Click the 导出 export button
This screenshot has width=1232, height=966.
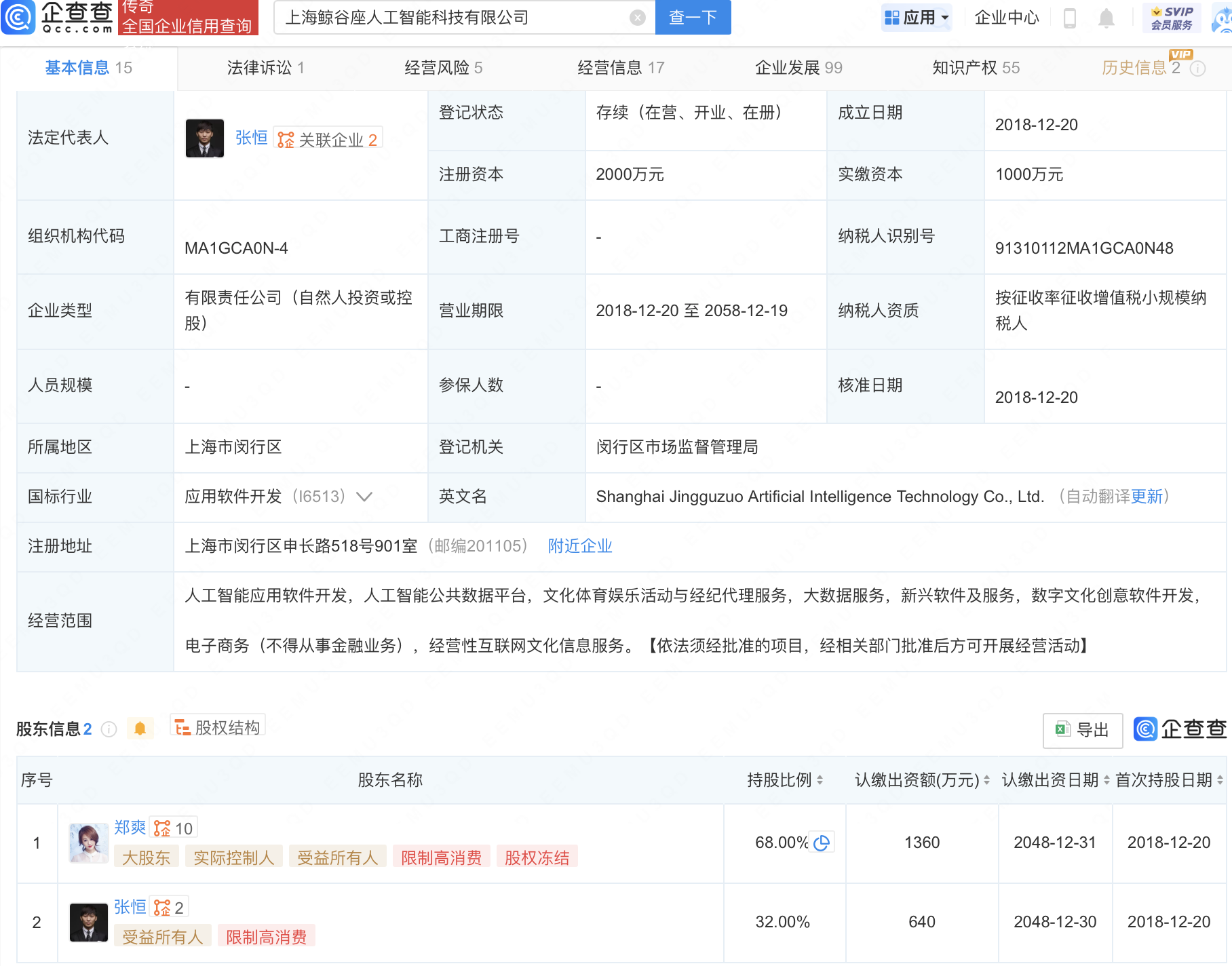pos(1083,730)
